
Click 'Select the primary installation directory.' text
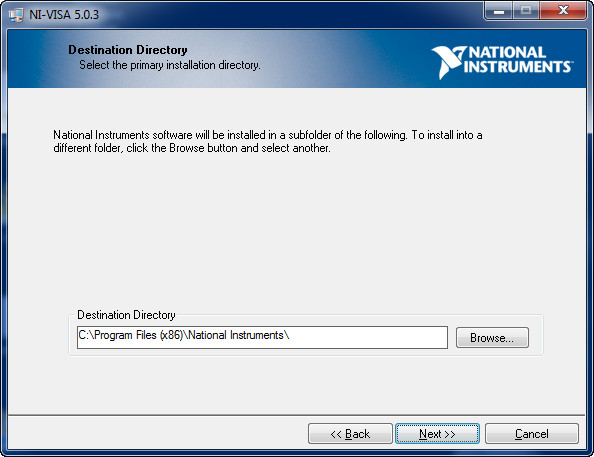pyautogui.click(x=170, y=65)
